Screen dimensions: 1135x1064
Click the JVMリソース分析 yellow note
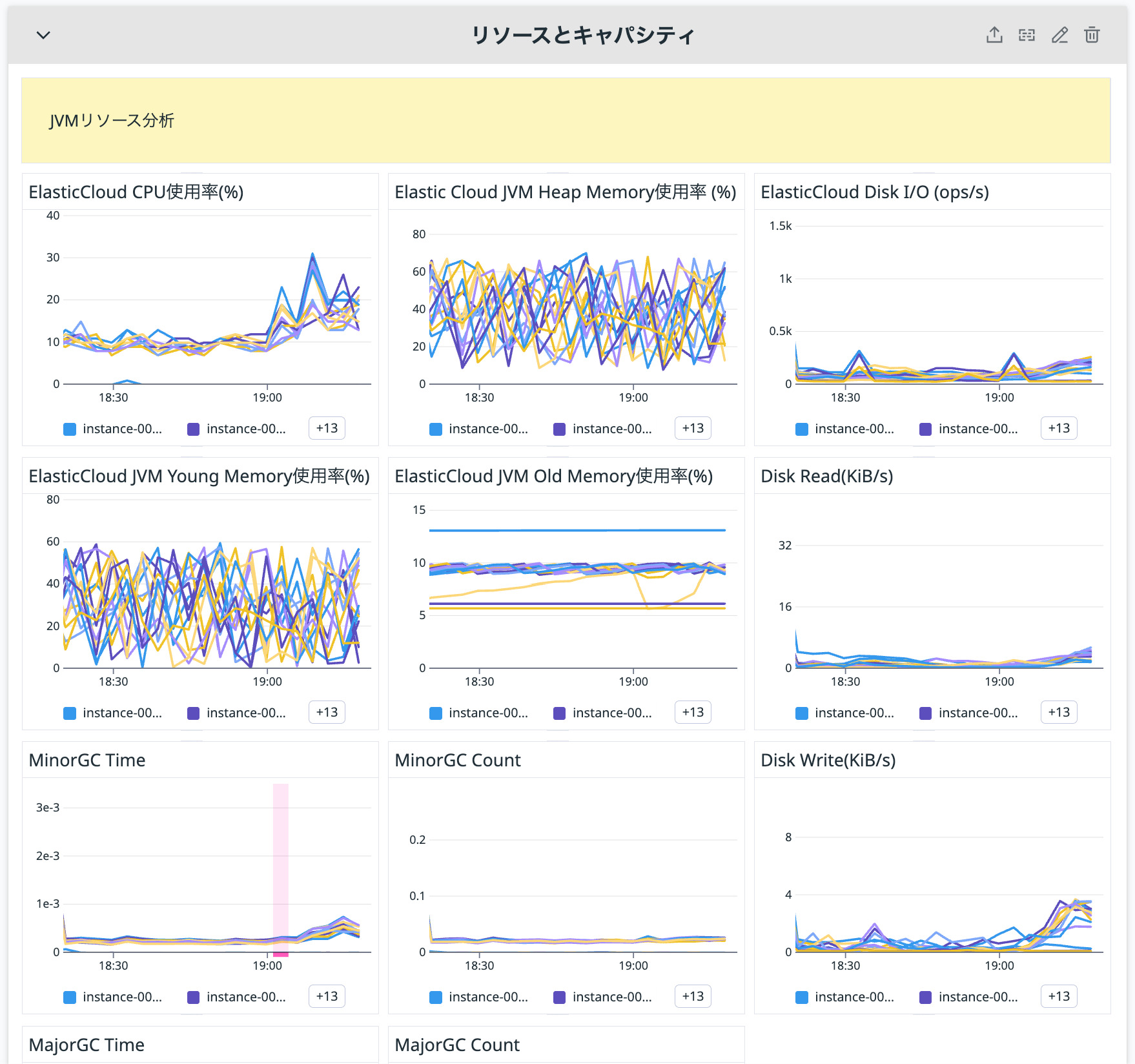(x=566, y=120)
